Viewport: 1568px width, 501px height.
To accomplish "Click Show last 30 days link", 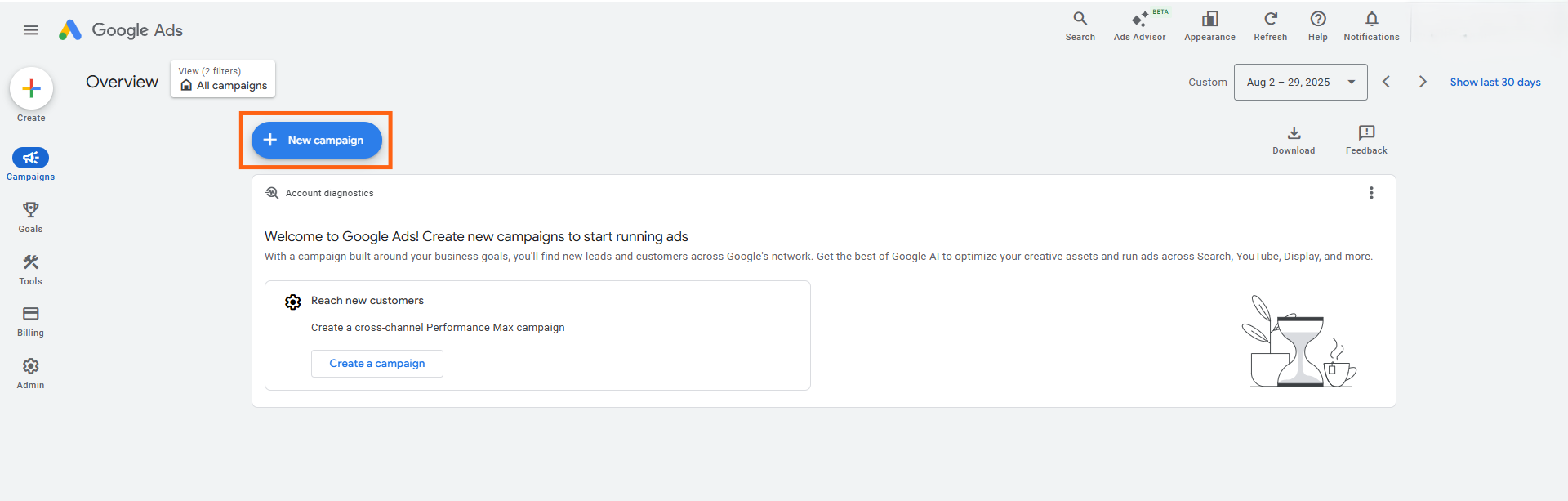I will tap(1495, 82).
